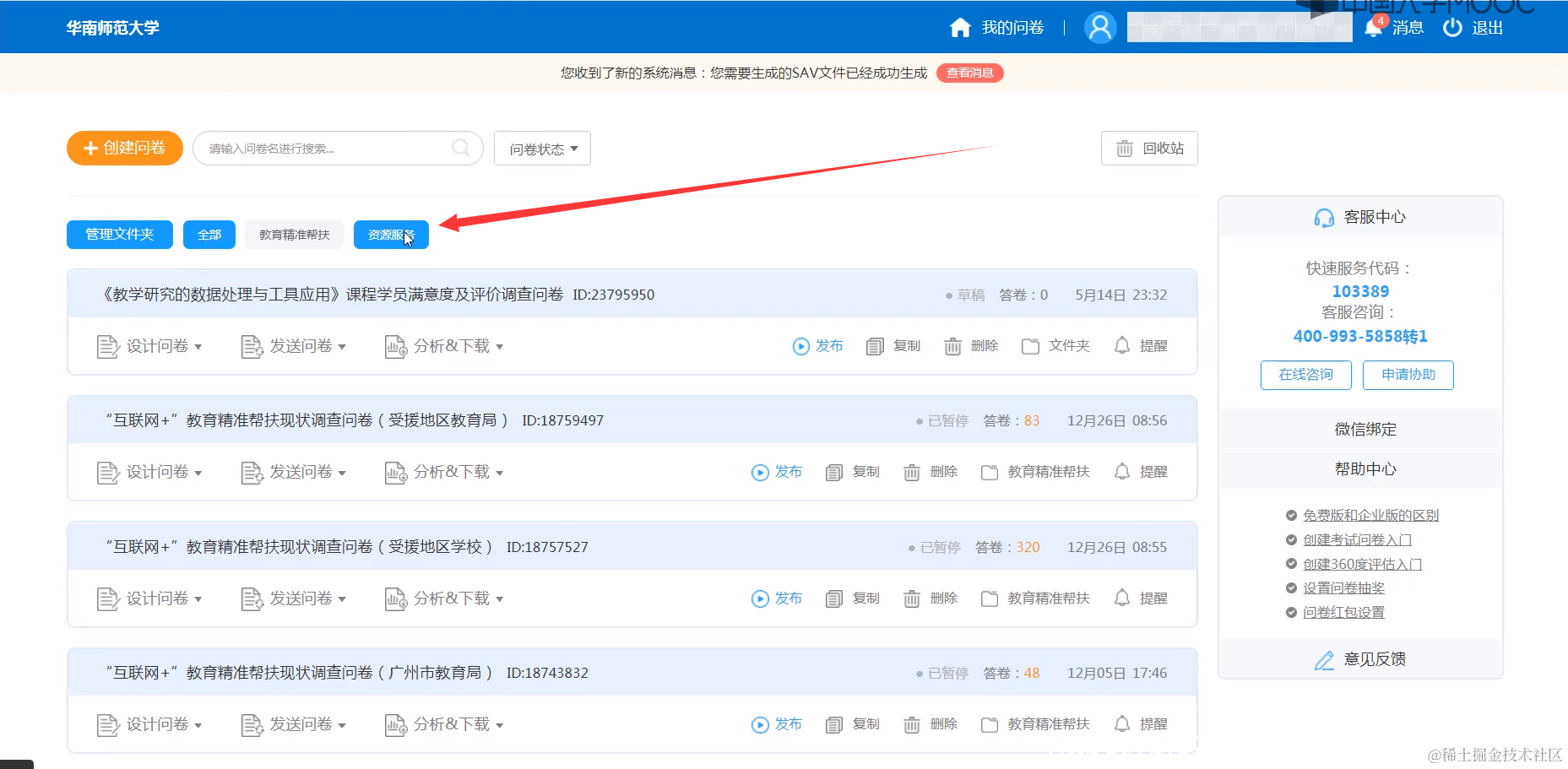Open 在线咨询 online consultation

coord(1305,375)
